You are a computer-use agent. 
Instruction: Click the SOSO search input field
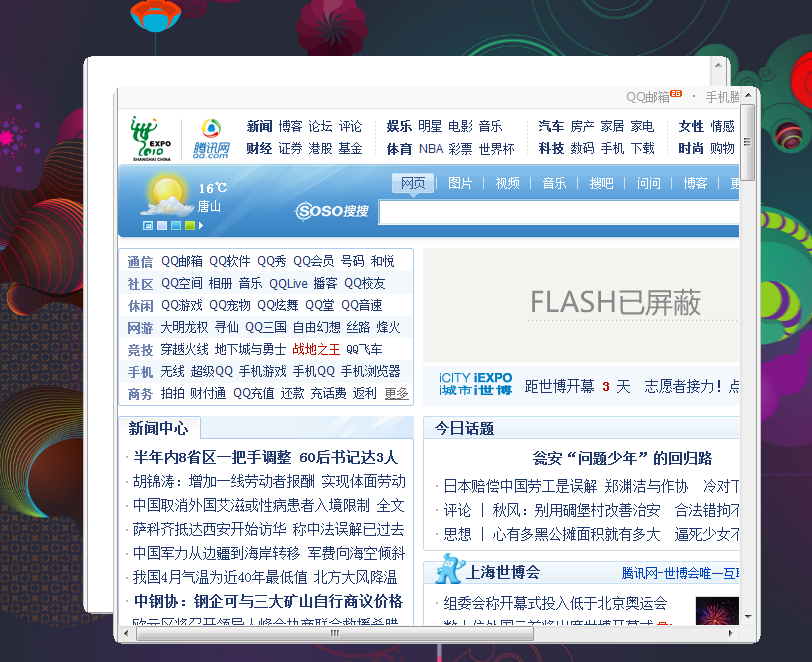coord(559,212)
